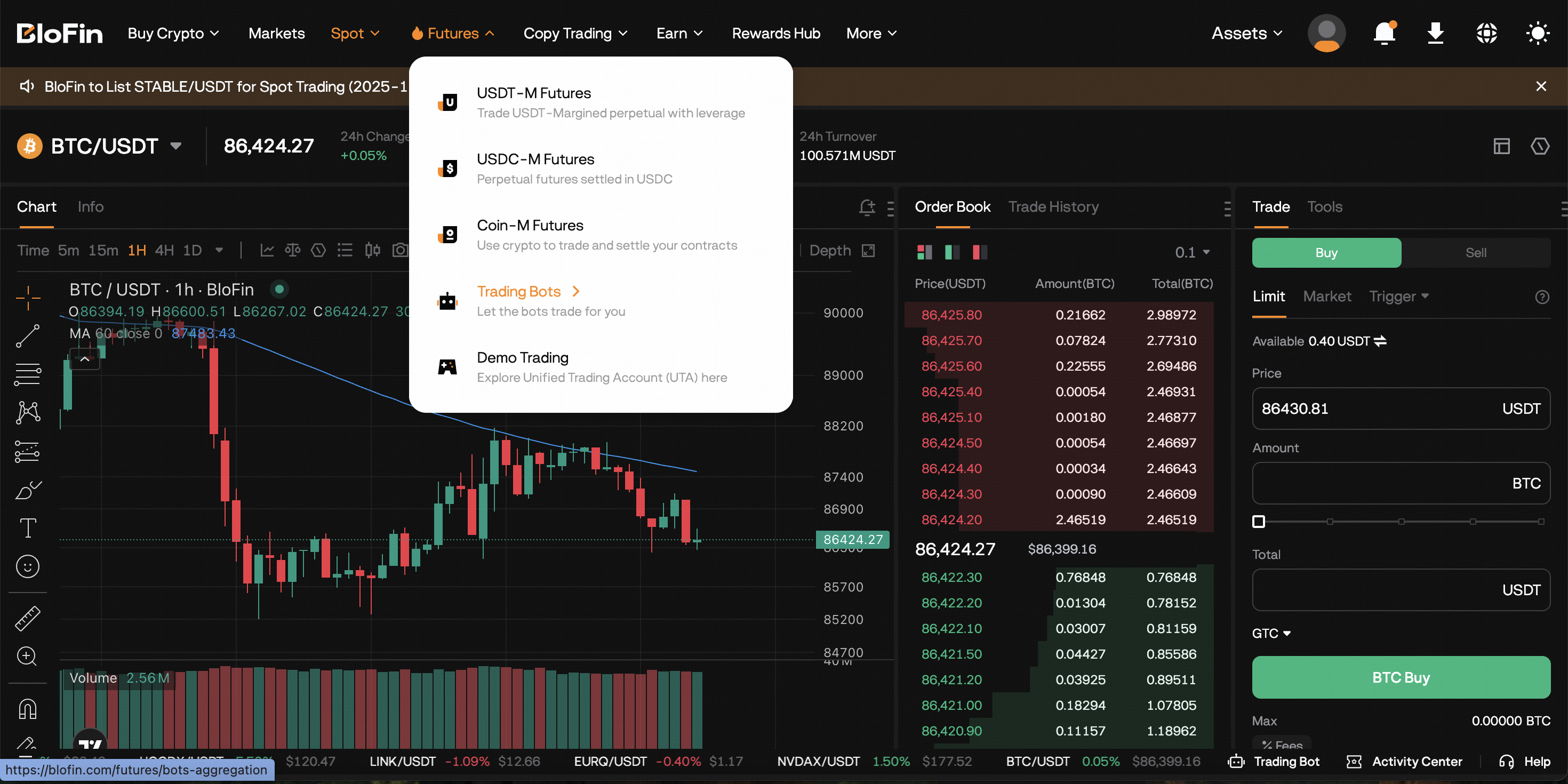1568x784 pixels.
Task: Select the trend line drawing tool
Action: point(27,336)
